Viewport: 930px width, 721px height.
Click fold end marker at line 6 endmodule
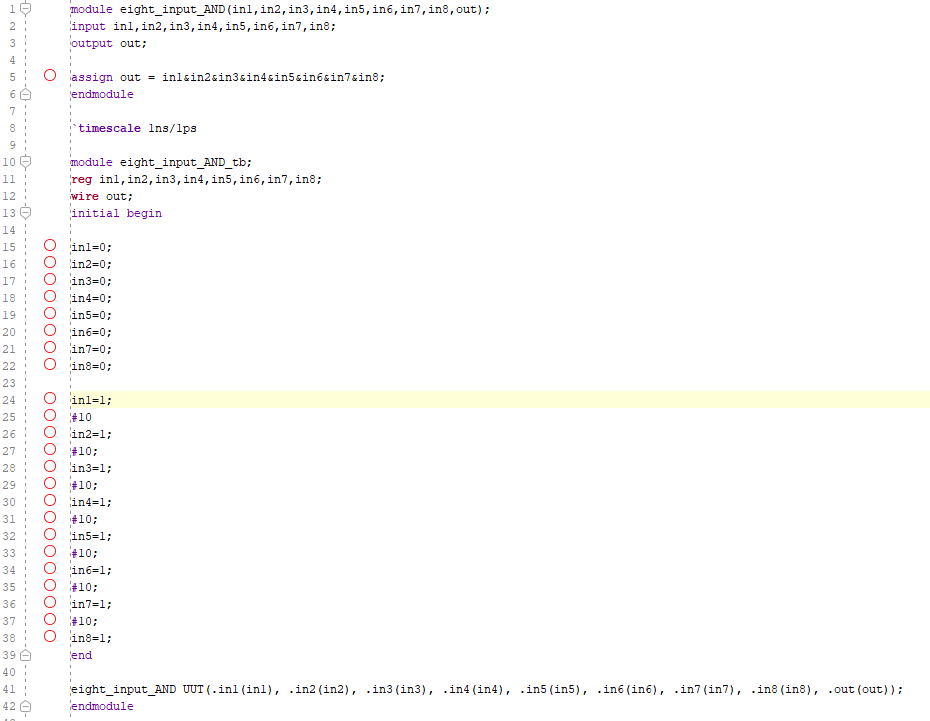tap(26, 94)
